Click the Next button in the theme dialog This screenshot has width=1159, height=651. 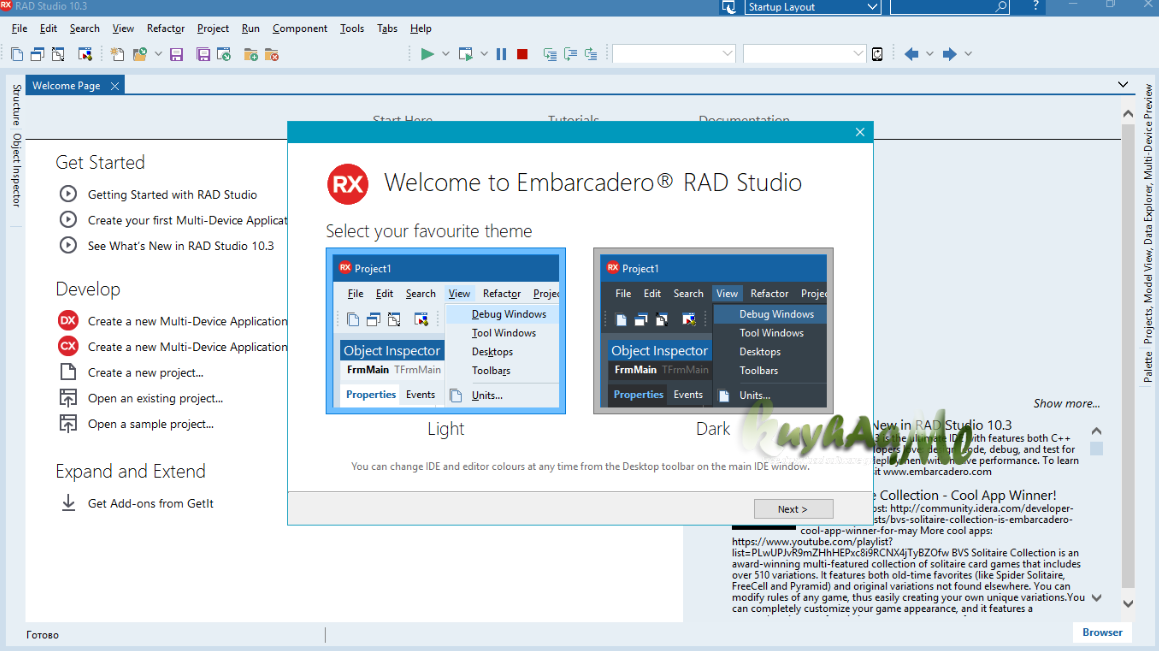click(x=793, y=508)
